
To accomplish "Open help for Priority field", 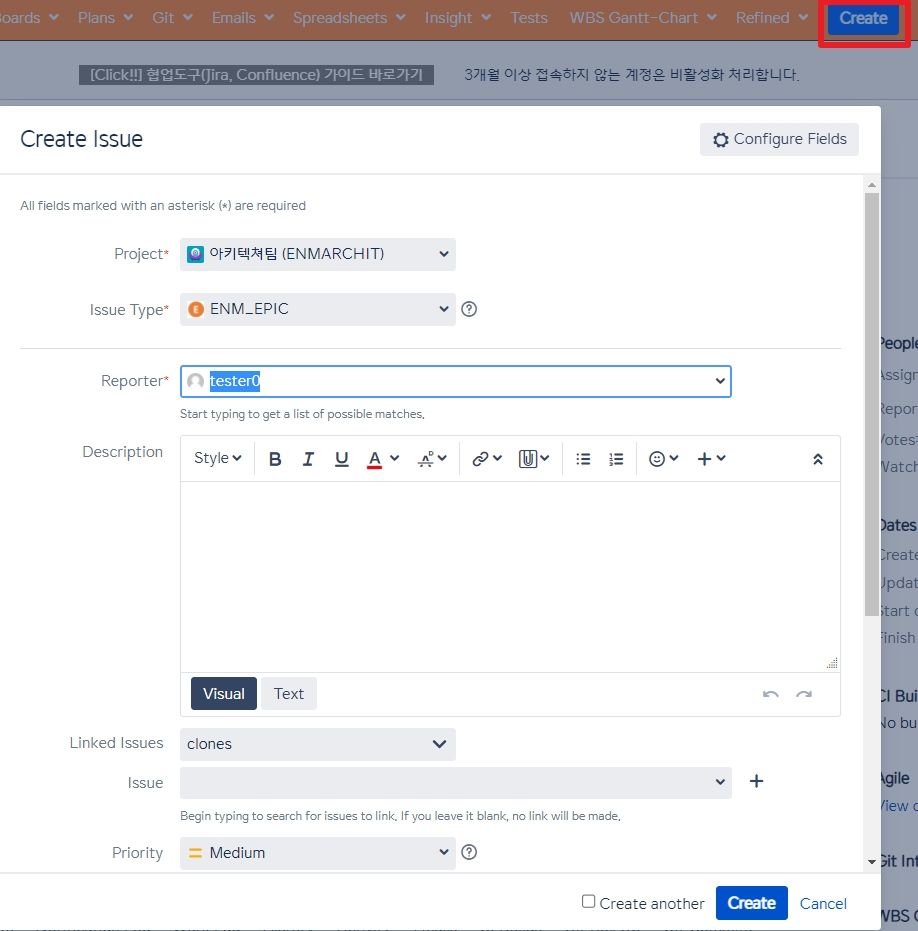I will pos(469,853).
